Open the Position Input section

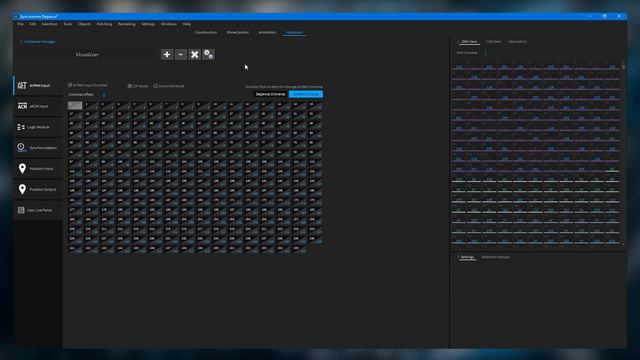[38, 169]
